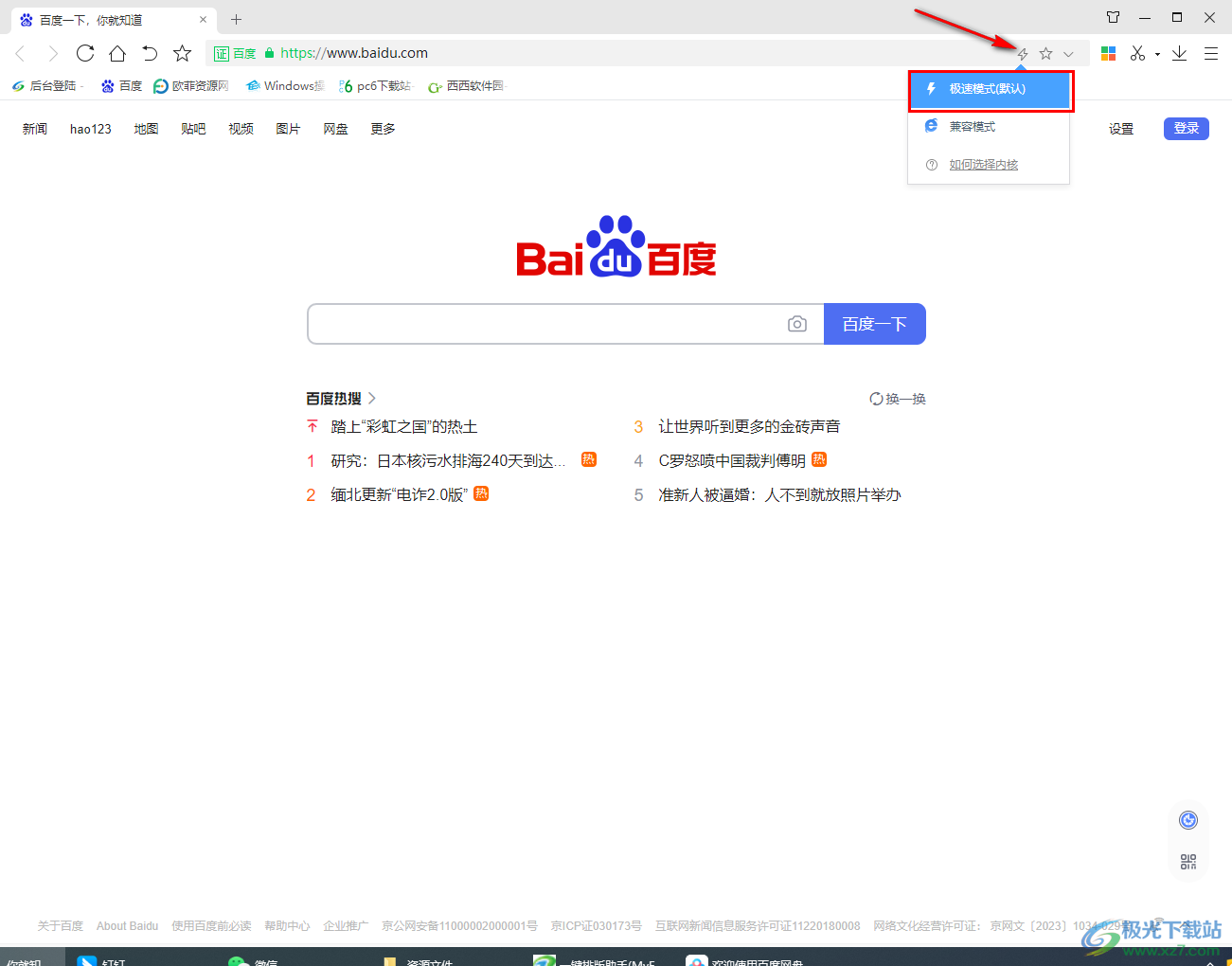Viewport: 1232px width, 966px height.
Task: Open the hao123 nav link
Action: (x=91, y=129)
